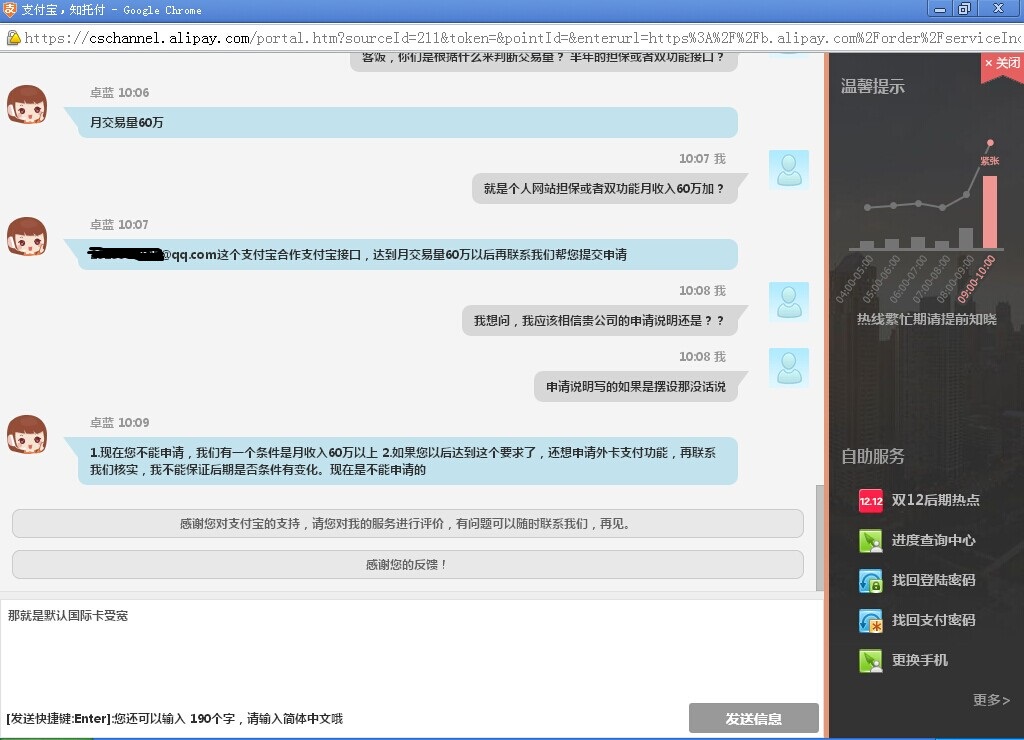Click 卓蓝 agent avatar at 10:09
This screenshot has height=740, width=1024.
27,435
